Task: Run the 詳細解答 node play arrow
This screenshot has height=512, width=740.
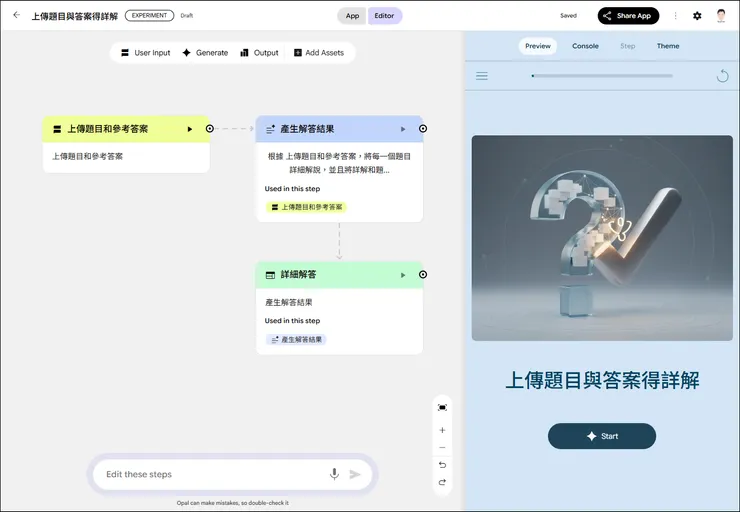Action: pyautogui.click(x=403, y=275)
